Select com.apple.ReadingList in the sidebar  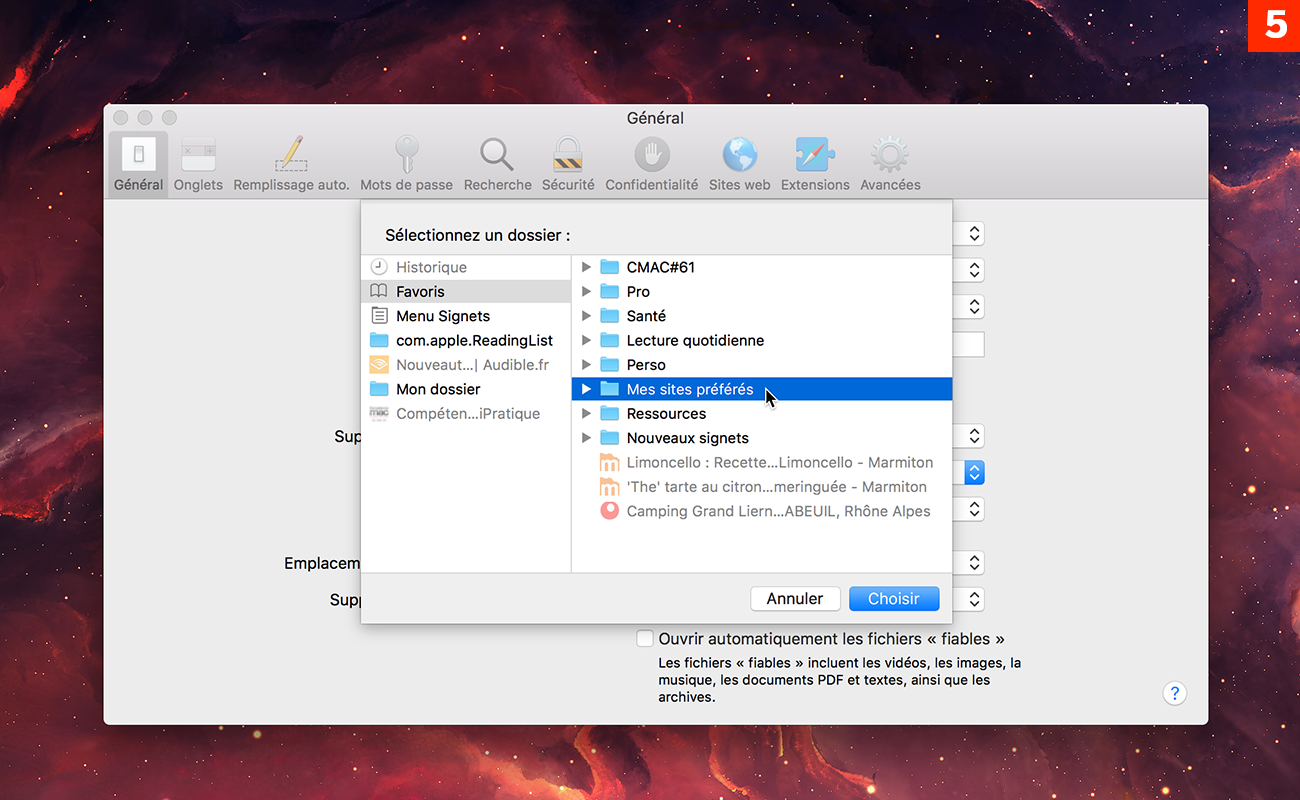(465, 340)
